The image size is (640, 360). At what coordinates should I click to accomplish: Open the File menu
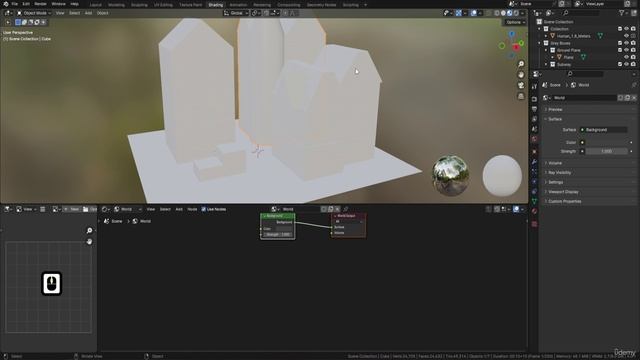(14, 4)
